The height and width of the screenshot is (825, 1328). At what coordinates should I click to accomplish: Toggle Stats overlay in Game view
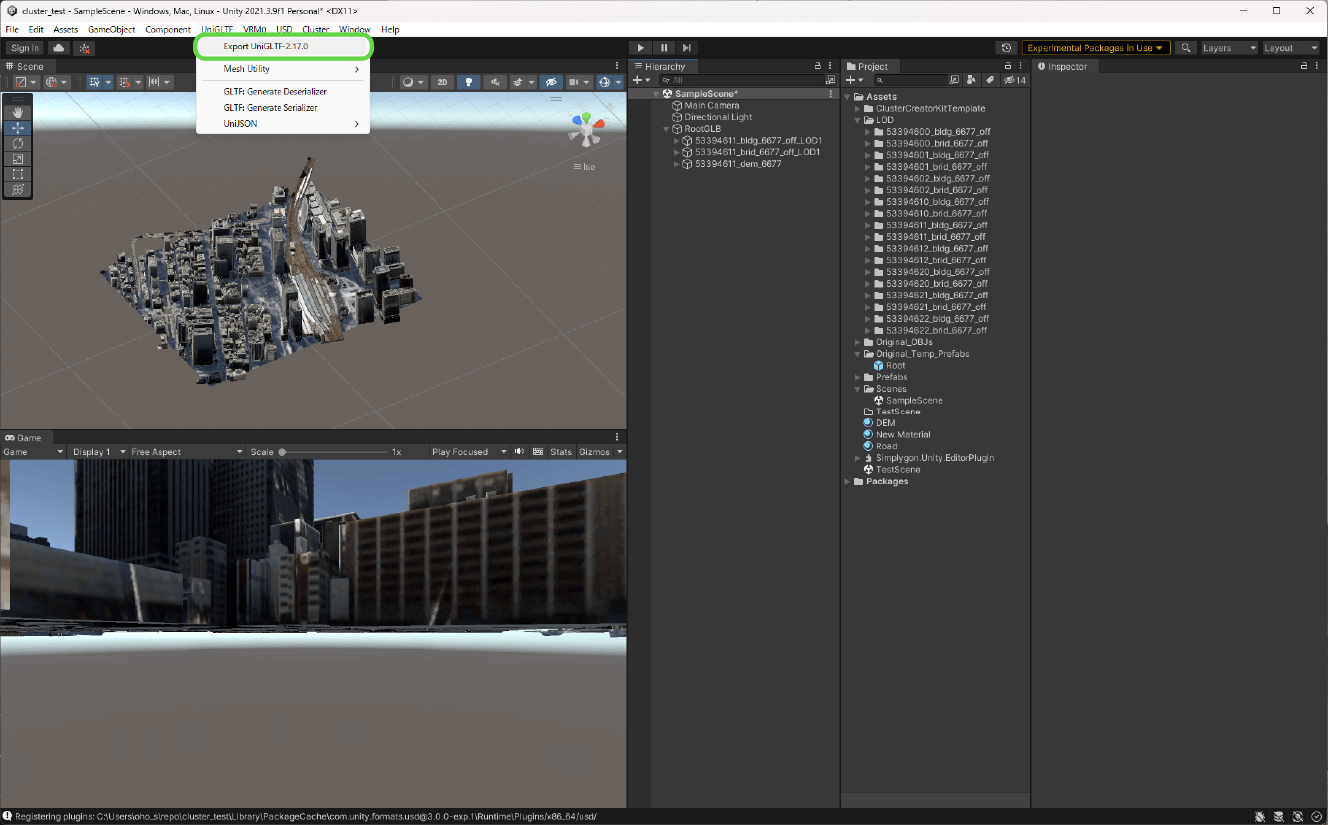point(561,452)
